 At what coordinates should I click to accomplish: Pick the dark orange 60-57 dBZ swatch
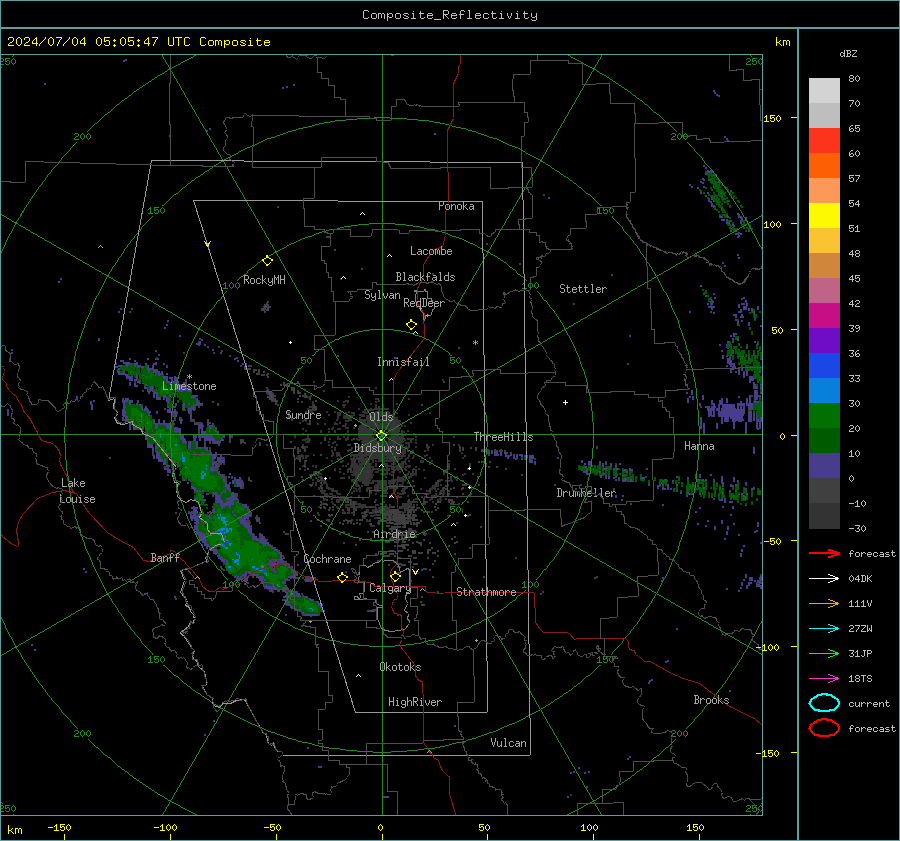(824, 166)
